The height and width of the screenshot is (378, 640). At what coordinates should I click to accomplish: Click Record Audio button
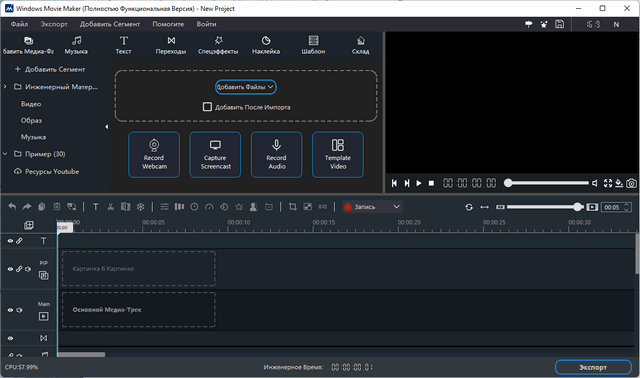(276, 155)
